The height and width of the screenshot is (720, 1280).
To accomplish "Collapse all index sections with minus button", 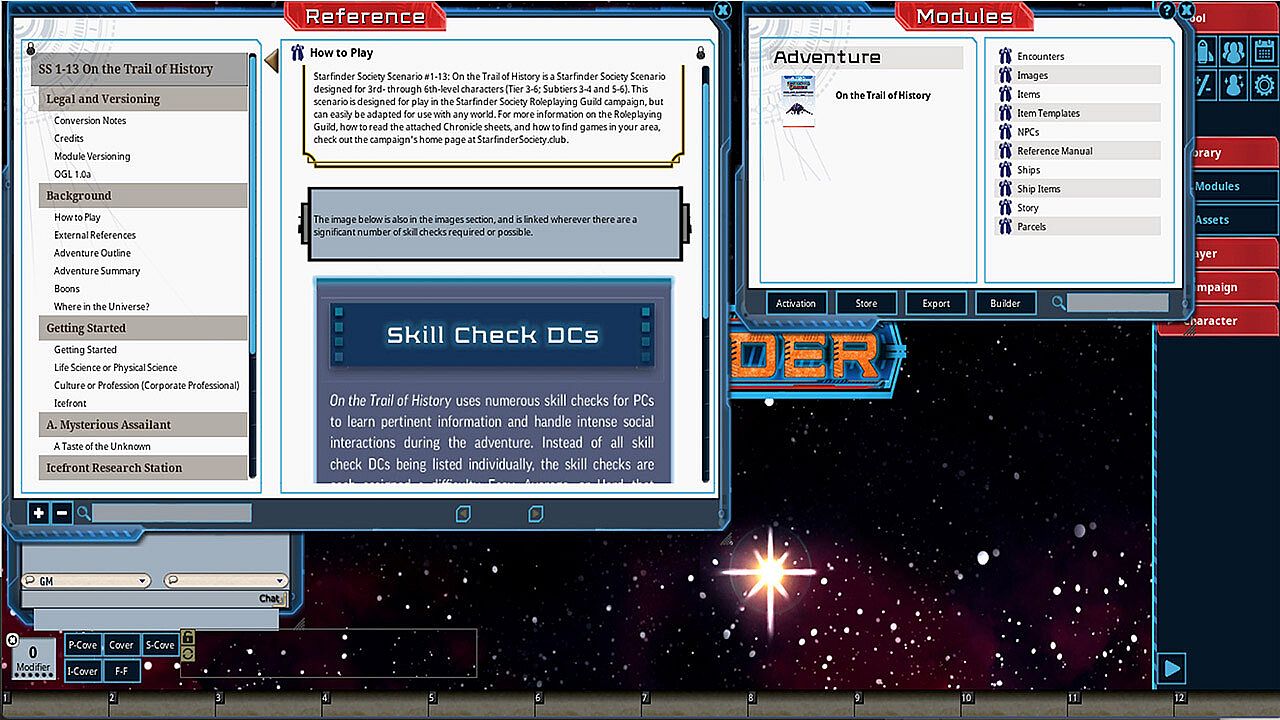I will coord(62,513).
